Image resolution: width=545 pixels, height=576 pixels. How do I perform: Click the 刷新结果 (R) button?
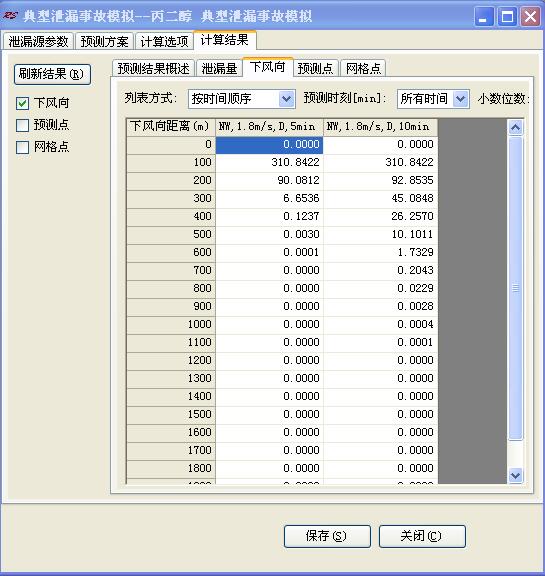pyautogui.click(x=52, y=74)
